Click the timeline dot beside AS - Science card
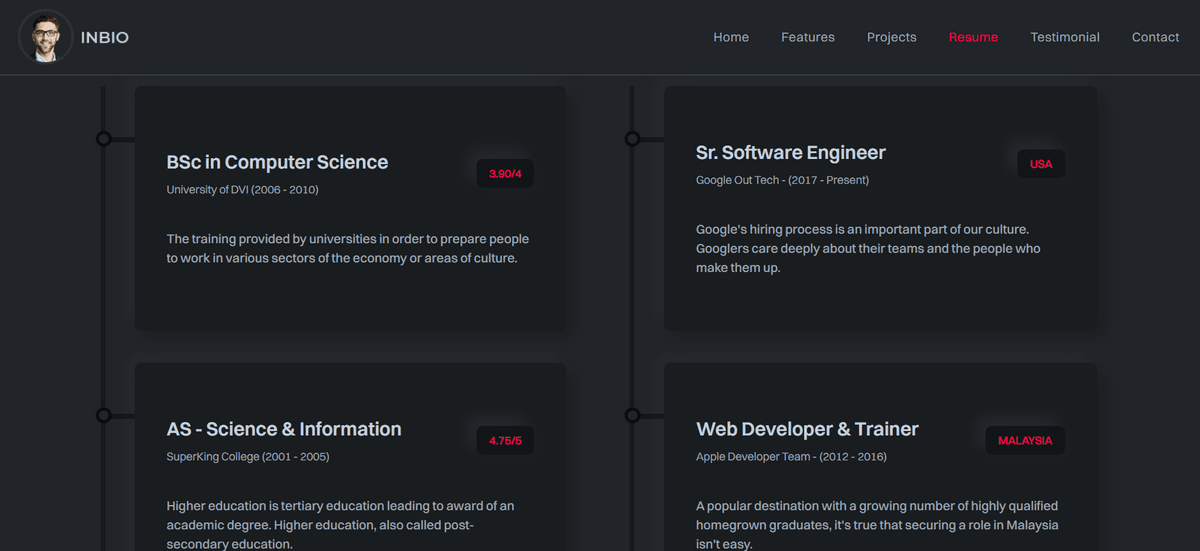This screenshot has width=1200, height=551. click(103, 415)
